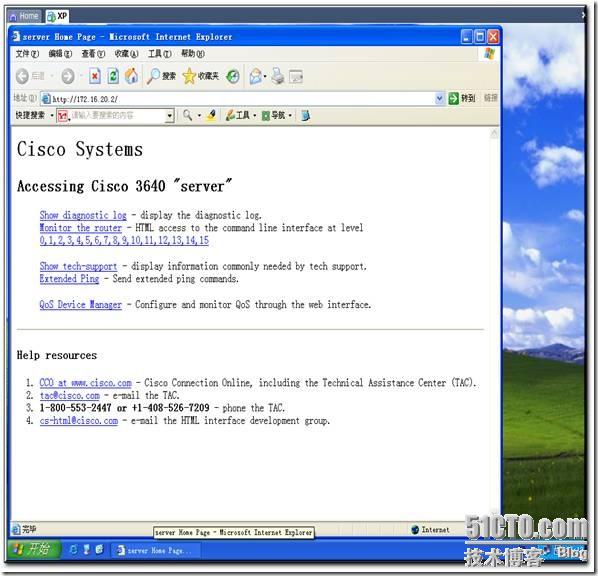The image size is (598, 576).
Task: Open CCO at www.cisco.com link
Action: [x=85, y=383]
